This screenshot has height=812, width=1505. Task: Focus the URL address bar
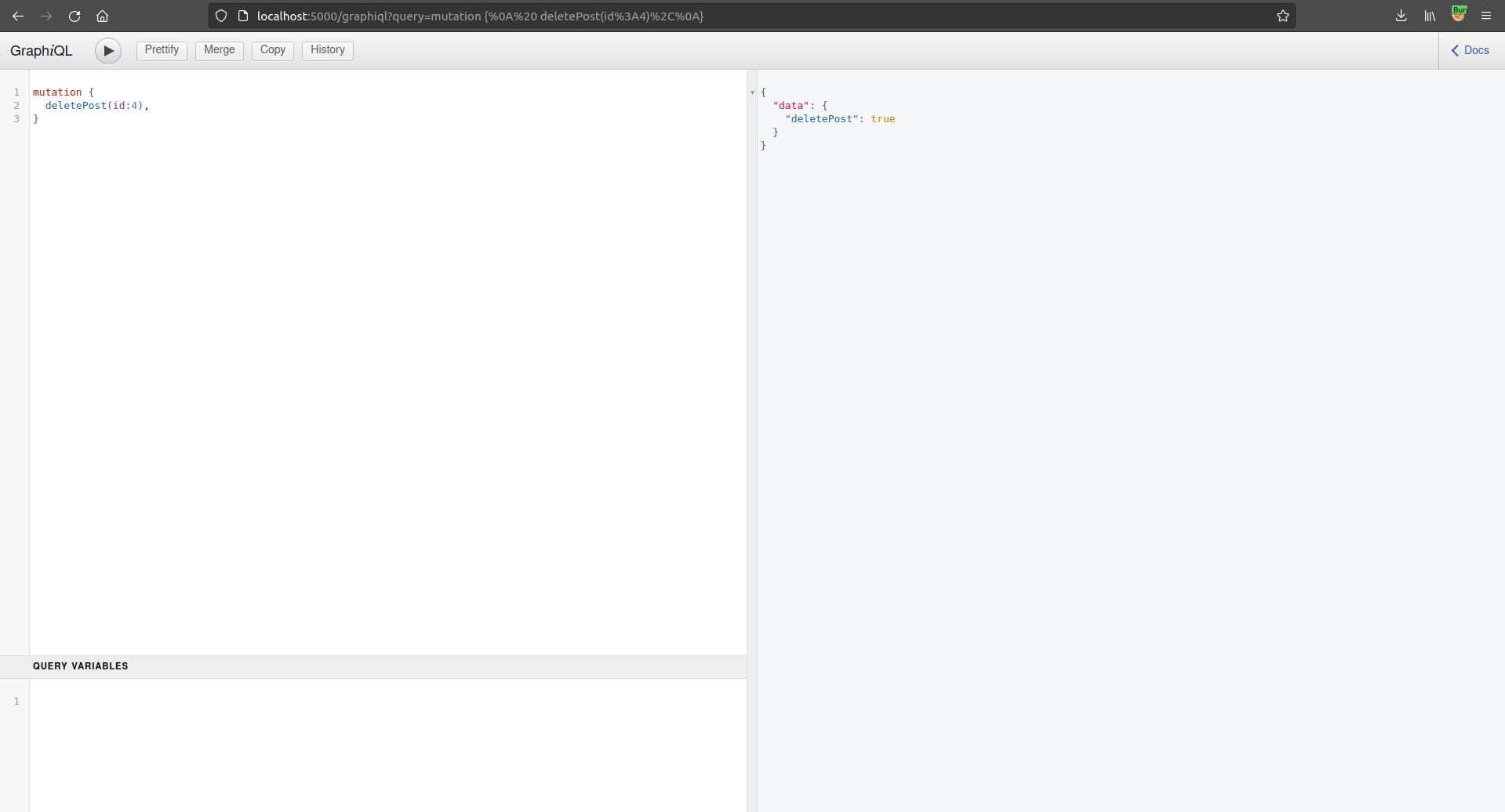click(x=706, y=16)
